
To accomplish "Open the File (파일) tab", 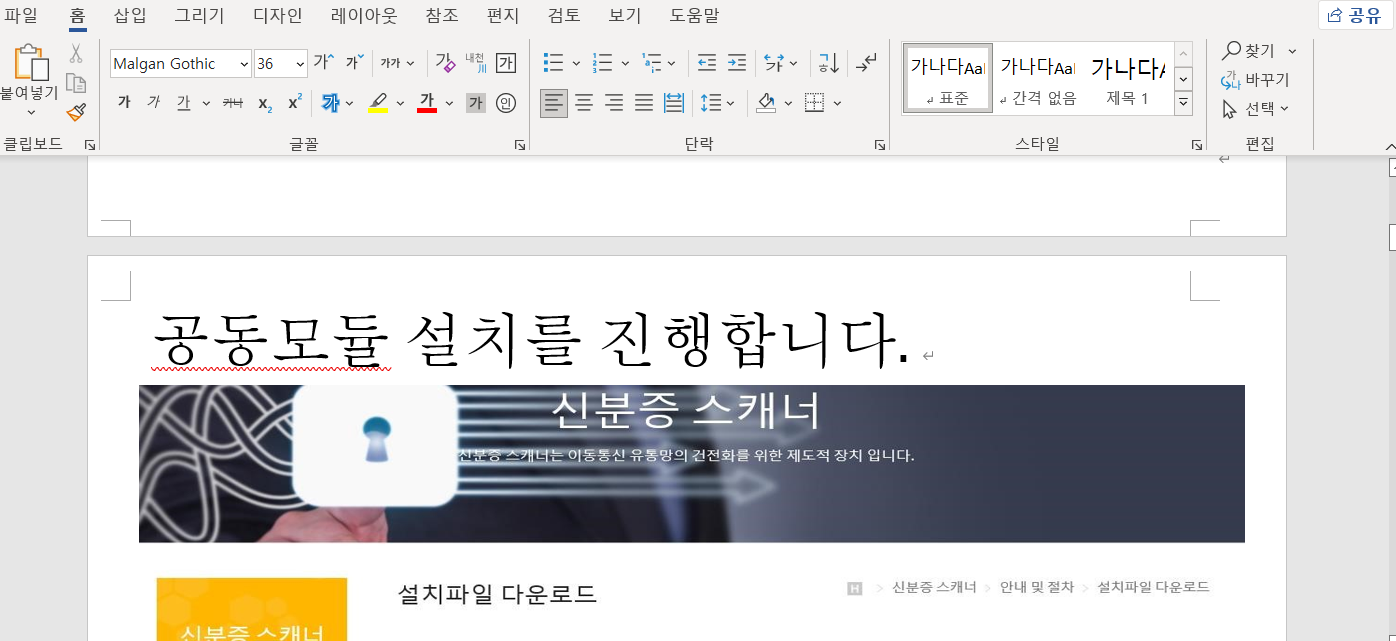I will [21, 15].
